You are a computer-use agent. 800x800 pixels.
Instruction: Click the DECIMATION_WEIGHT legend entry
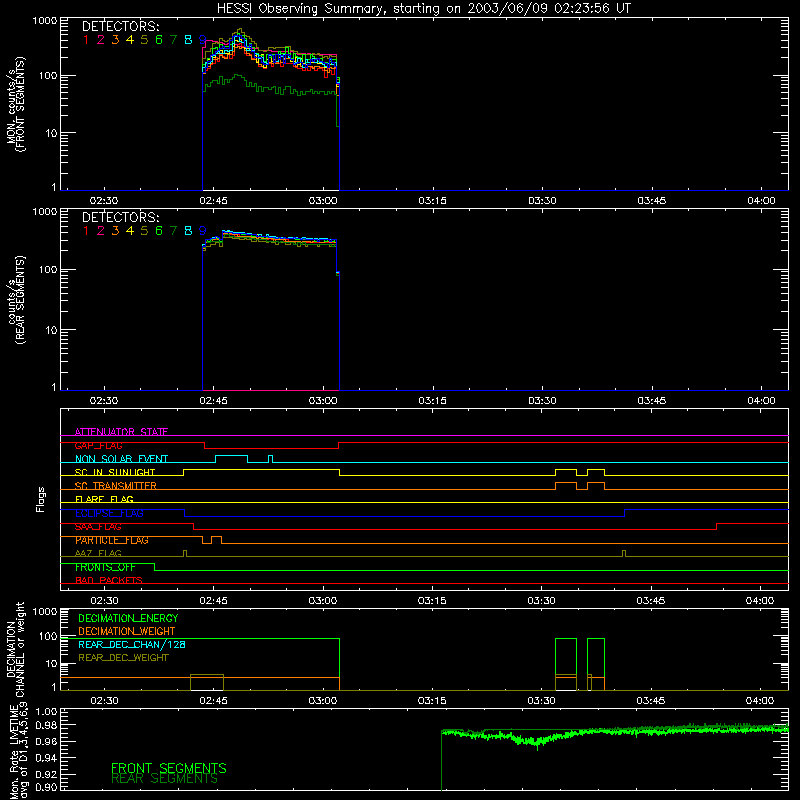(x=127, y=632)
